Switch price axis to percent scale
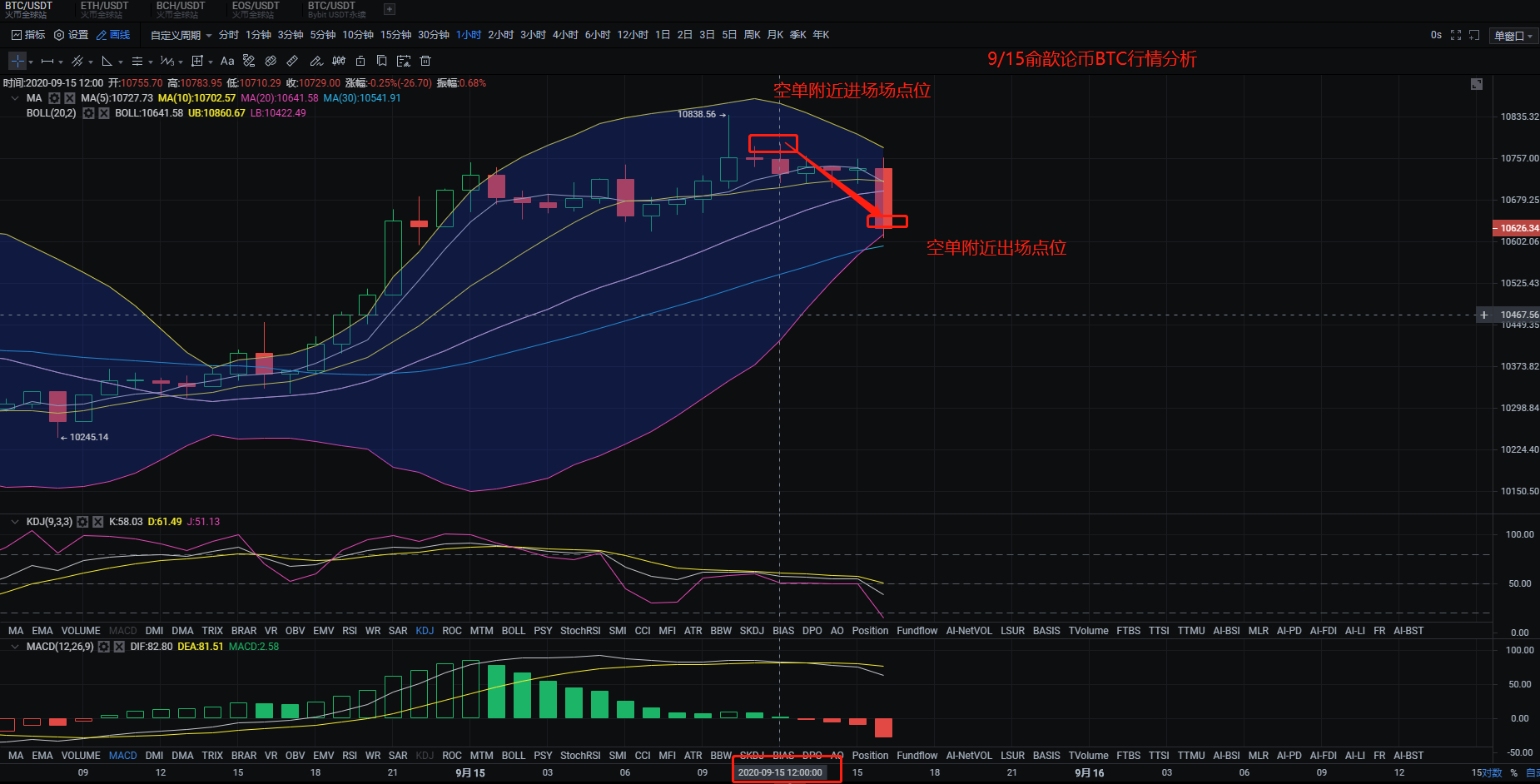Viewport: 1540px width, 784px height. 1514,773
